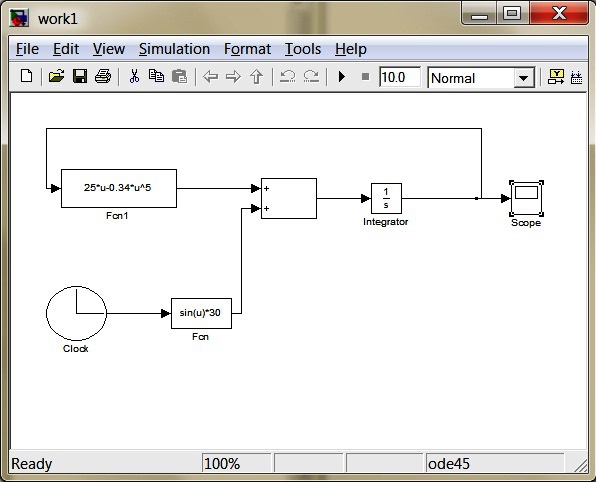
Task: Click the last toolbar icon on the right
Action: pos(577,77)
